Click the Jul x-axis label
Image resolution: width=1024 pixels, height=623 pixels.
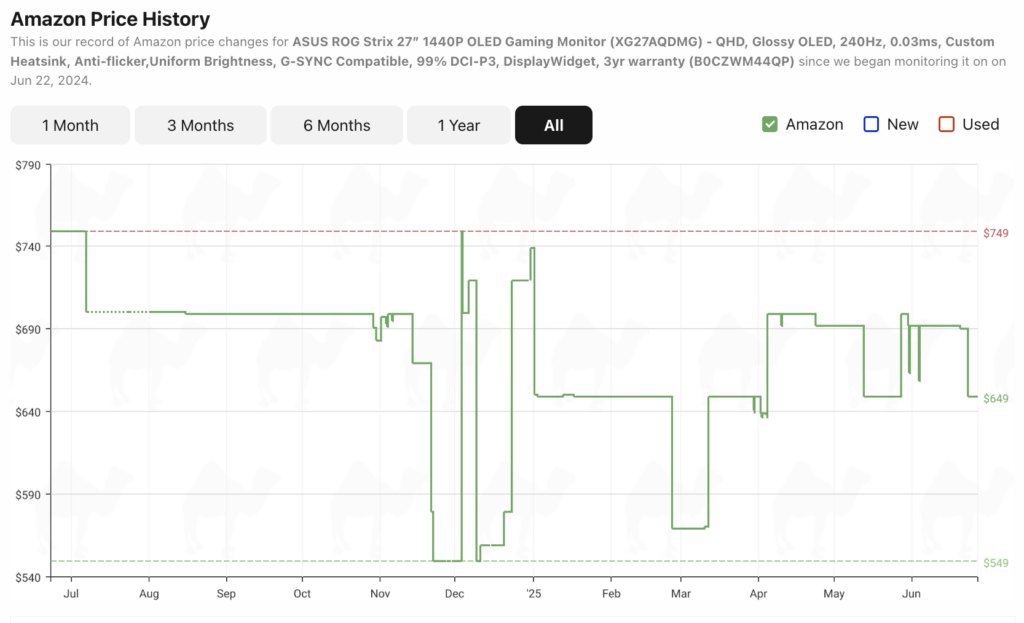coord(71,594)
